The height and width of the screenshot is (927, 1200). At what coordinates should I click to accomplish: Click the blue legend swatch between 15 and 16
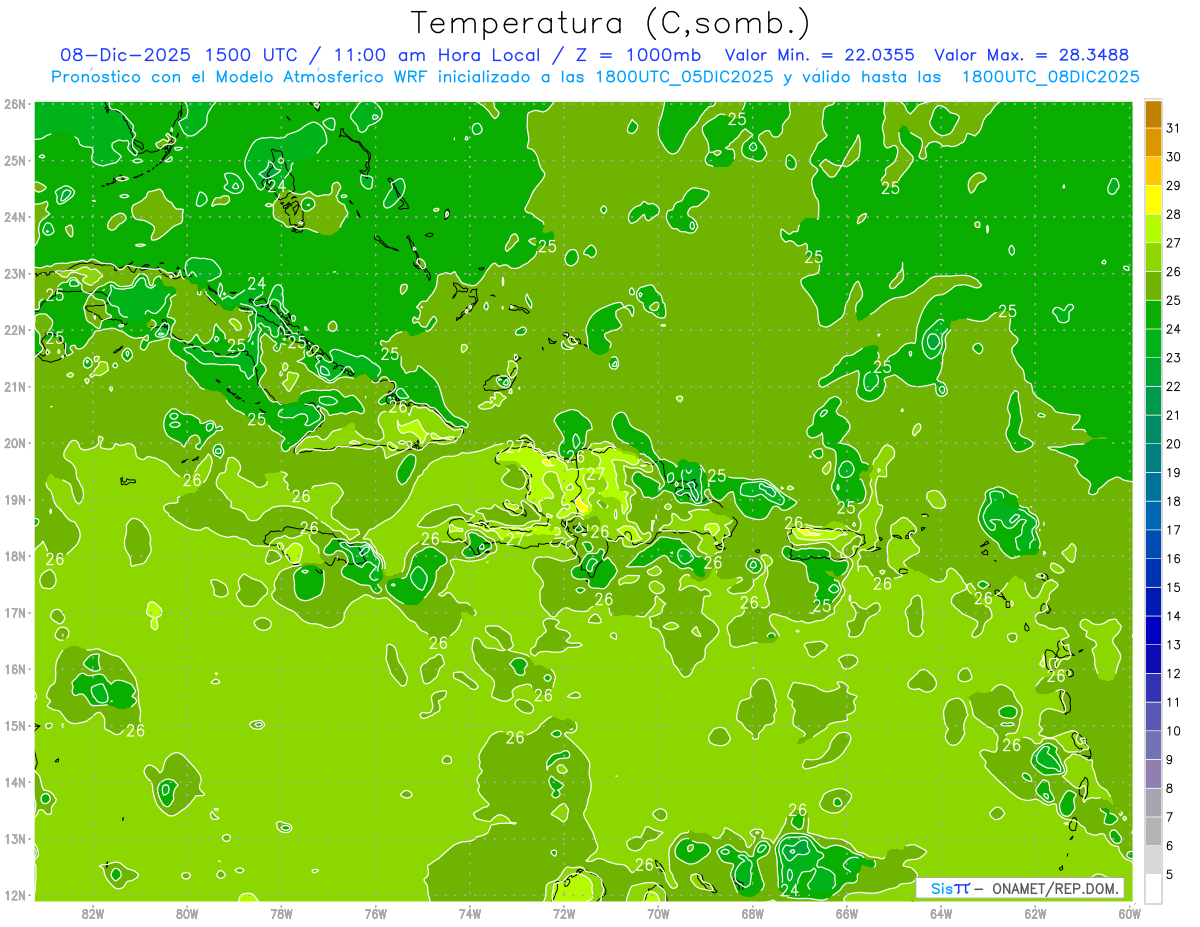1153,573
